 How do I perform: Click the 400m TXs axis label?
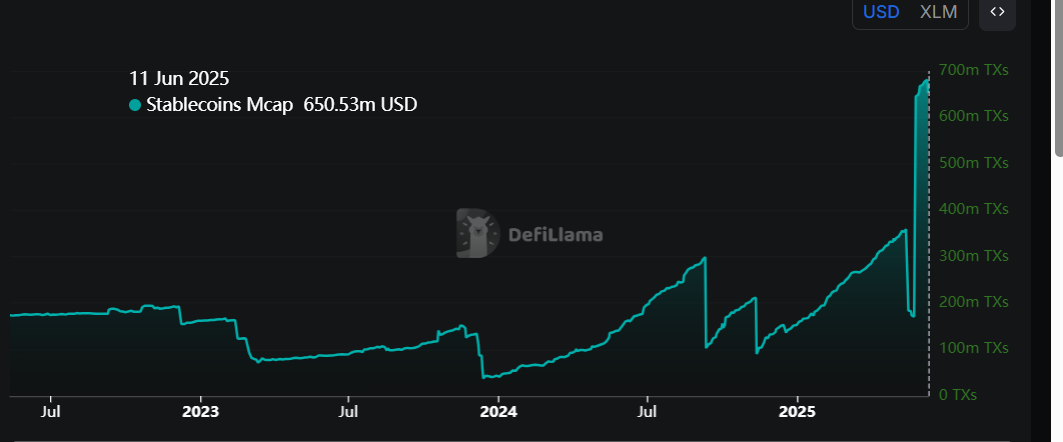point(974,209)
